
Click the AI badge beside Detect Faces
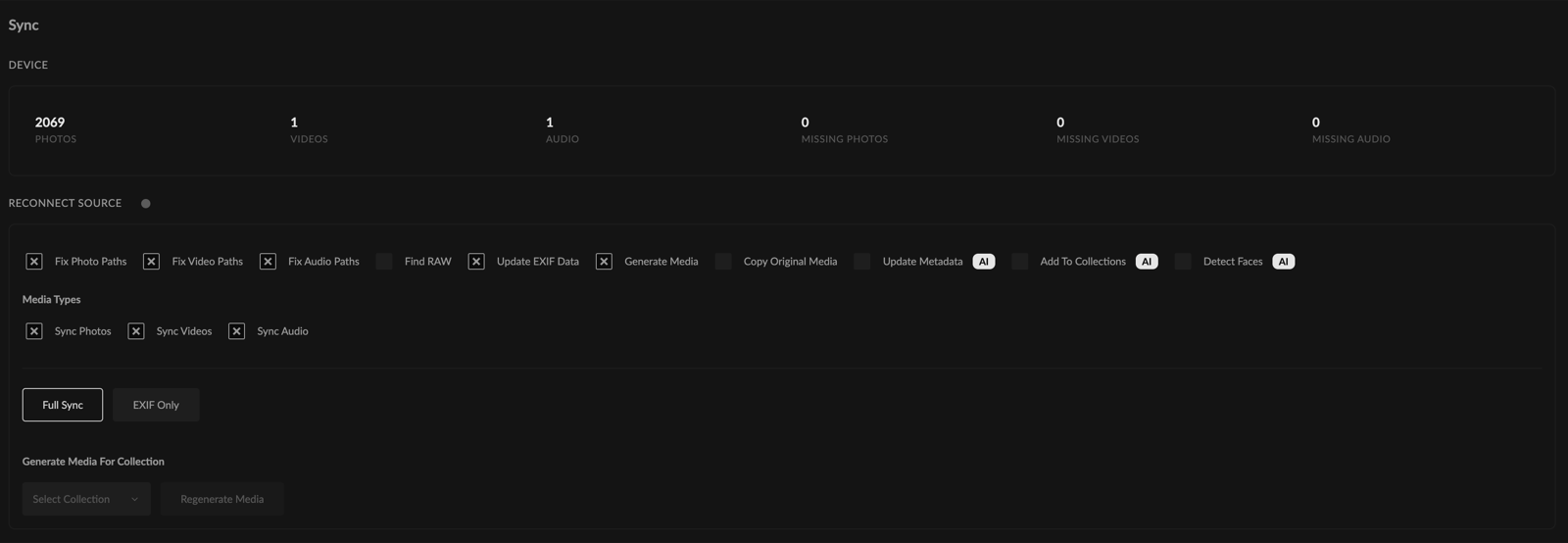pyautogui.click(x=1284, y=262)
